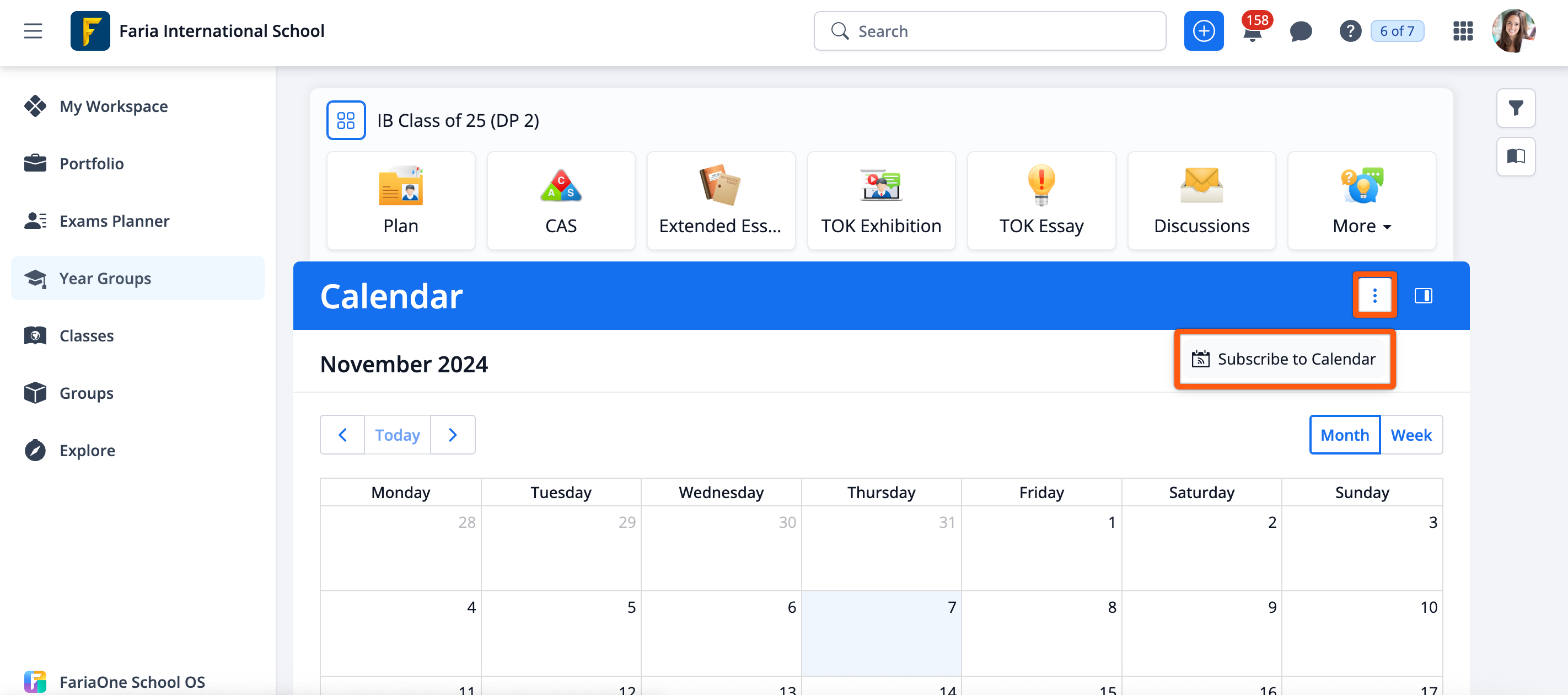Click the Today button
This screenshot has width=1568, height=695.
[x=397, y=435]
